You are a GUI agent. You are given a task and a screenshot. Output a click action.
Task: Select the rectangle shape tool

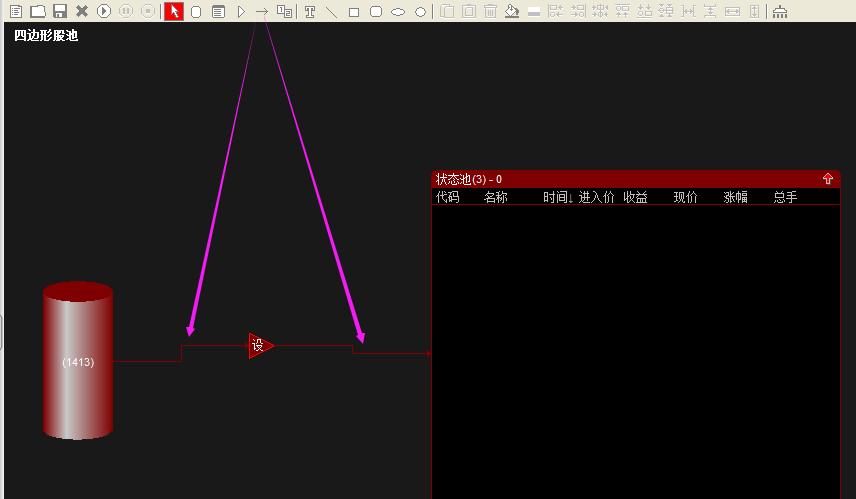[354, 12]
